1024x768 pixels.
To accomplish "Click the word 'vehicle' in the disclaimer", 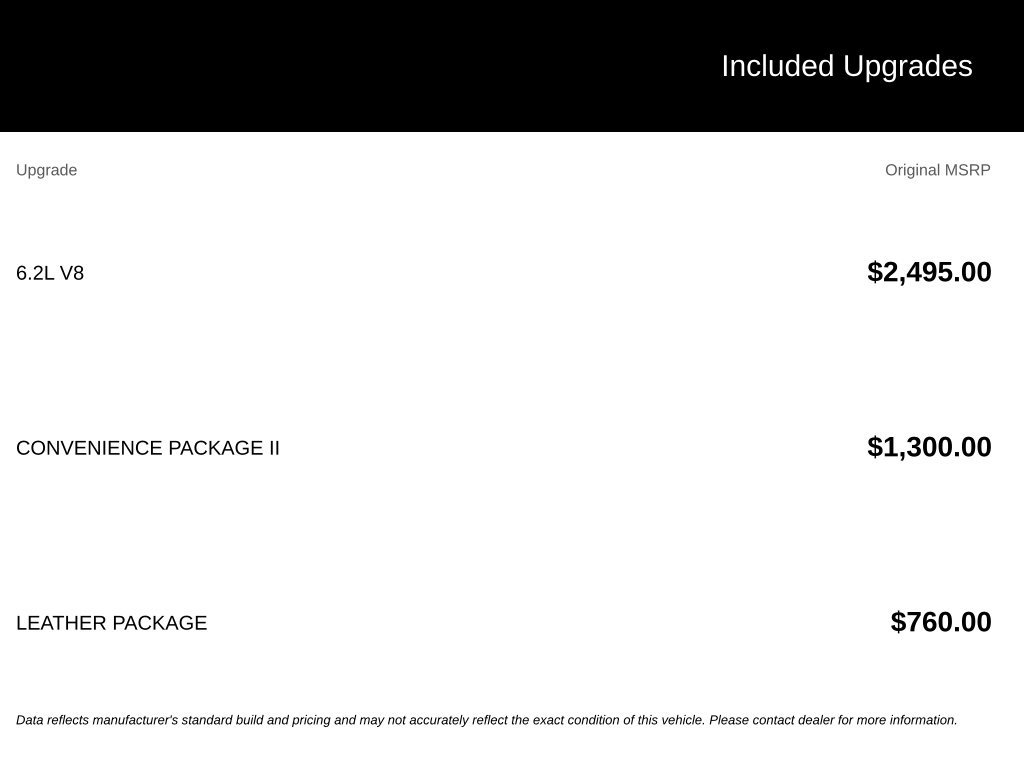I will tap(683, 720).
